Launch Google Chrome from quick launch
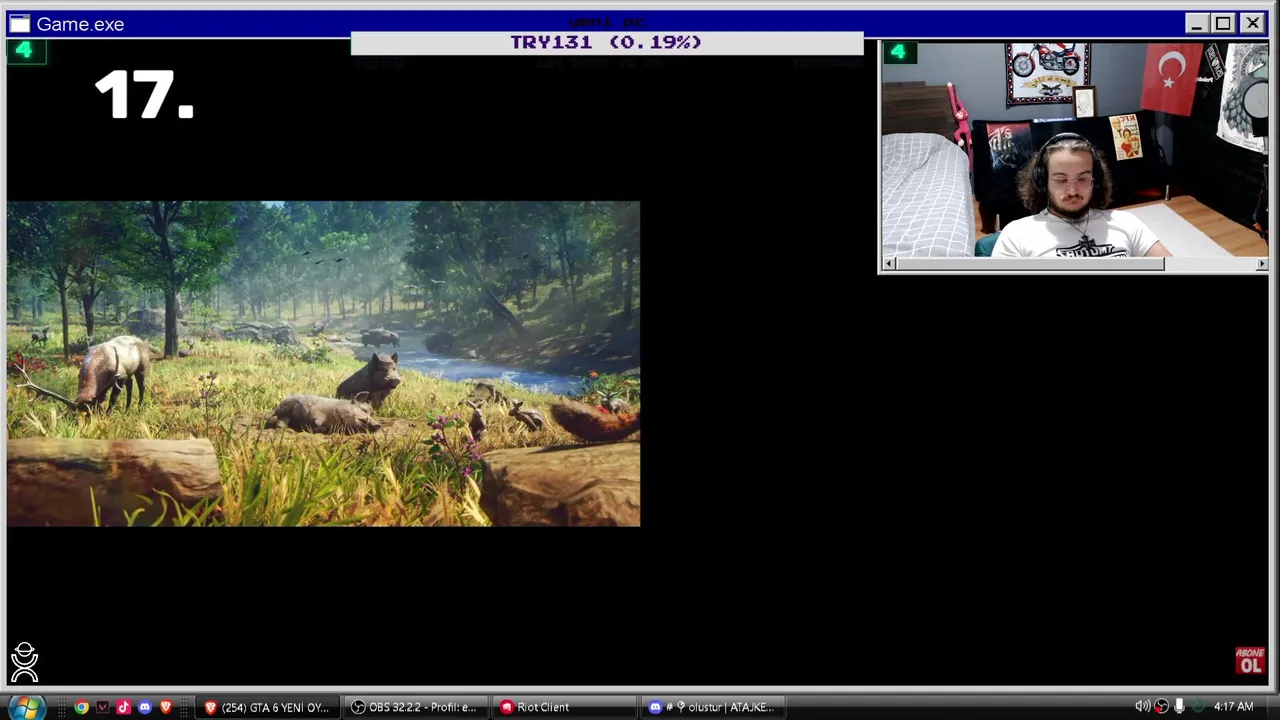Viewport: 1280px width, 720px height. tap(81, 707)
